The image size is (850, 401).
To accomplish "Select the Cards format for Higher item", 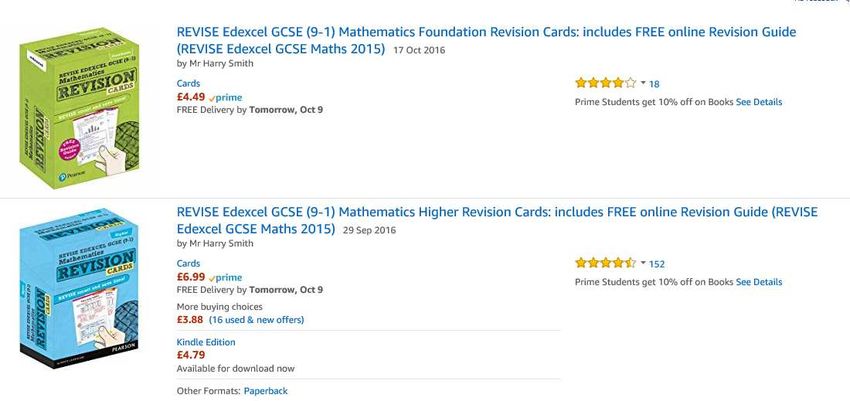I will [188, 263].
